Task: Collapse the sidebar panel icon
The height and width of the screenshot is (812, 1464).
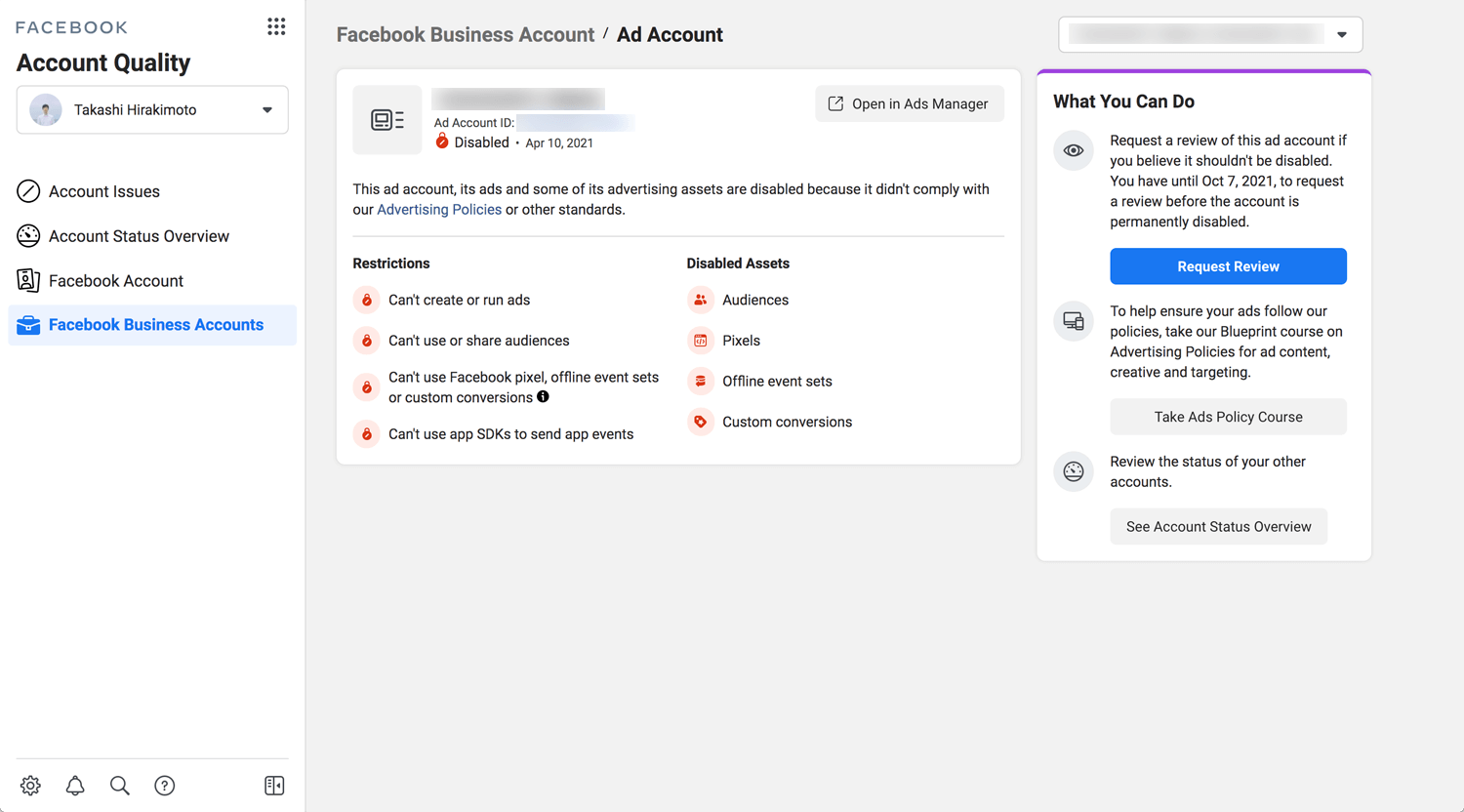Action: click(x=274, y=786)
